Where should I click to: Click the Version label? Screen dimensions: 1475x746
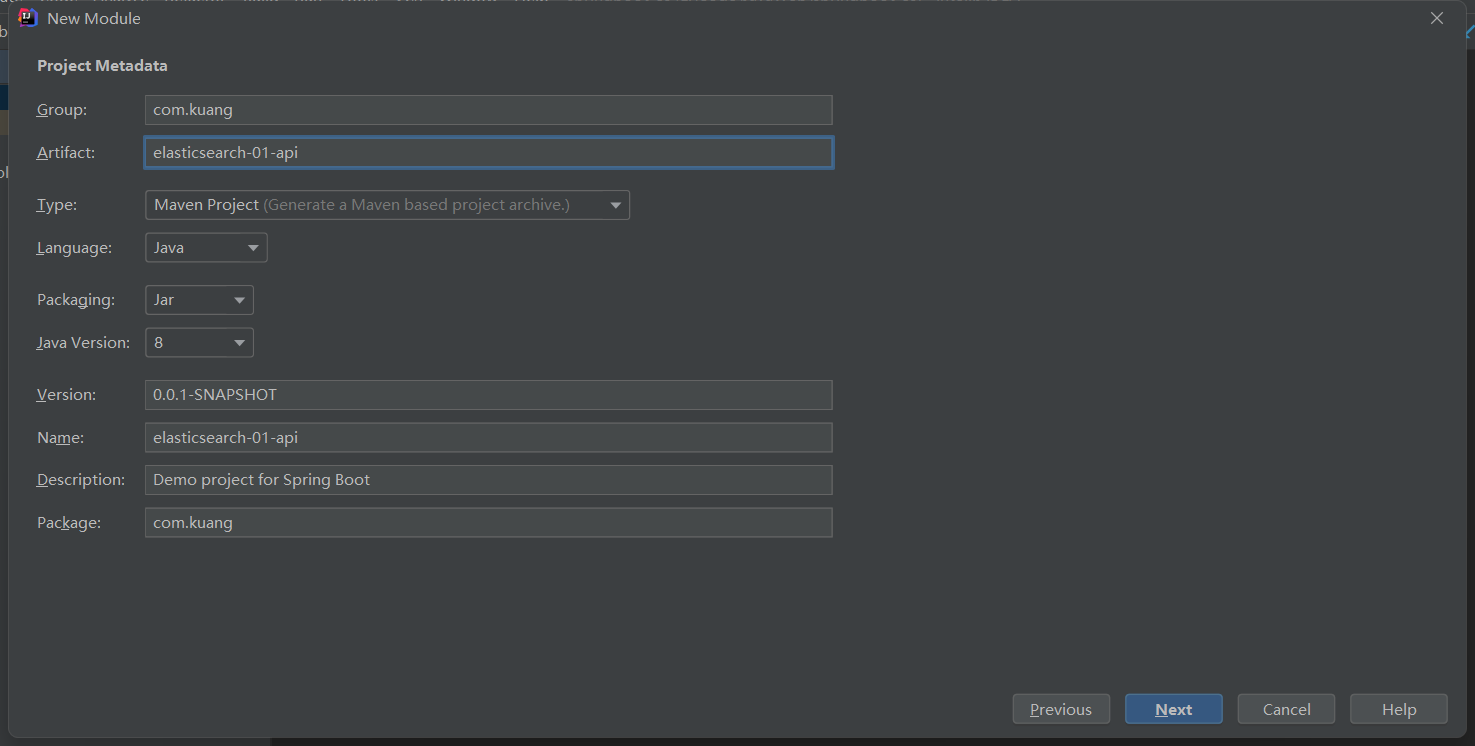(67, 395)
